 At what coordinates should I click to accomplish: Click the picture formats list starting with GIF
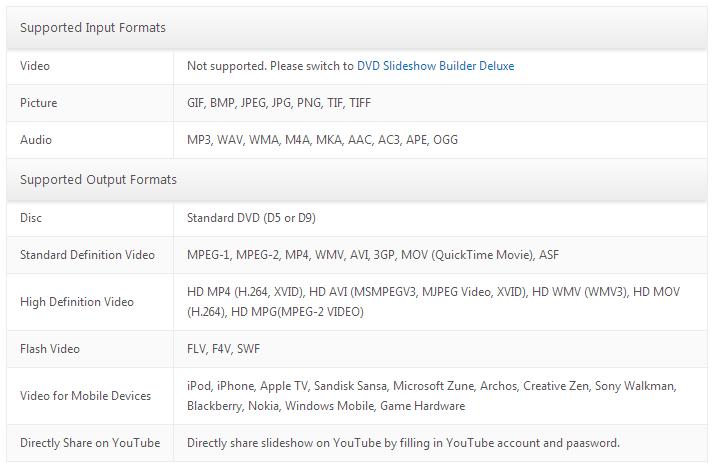click(279, 103)
